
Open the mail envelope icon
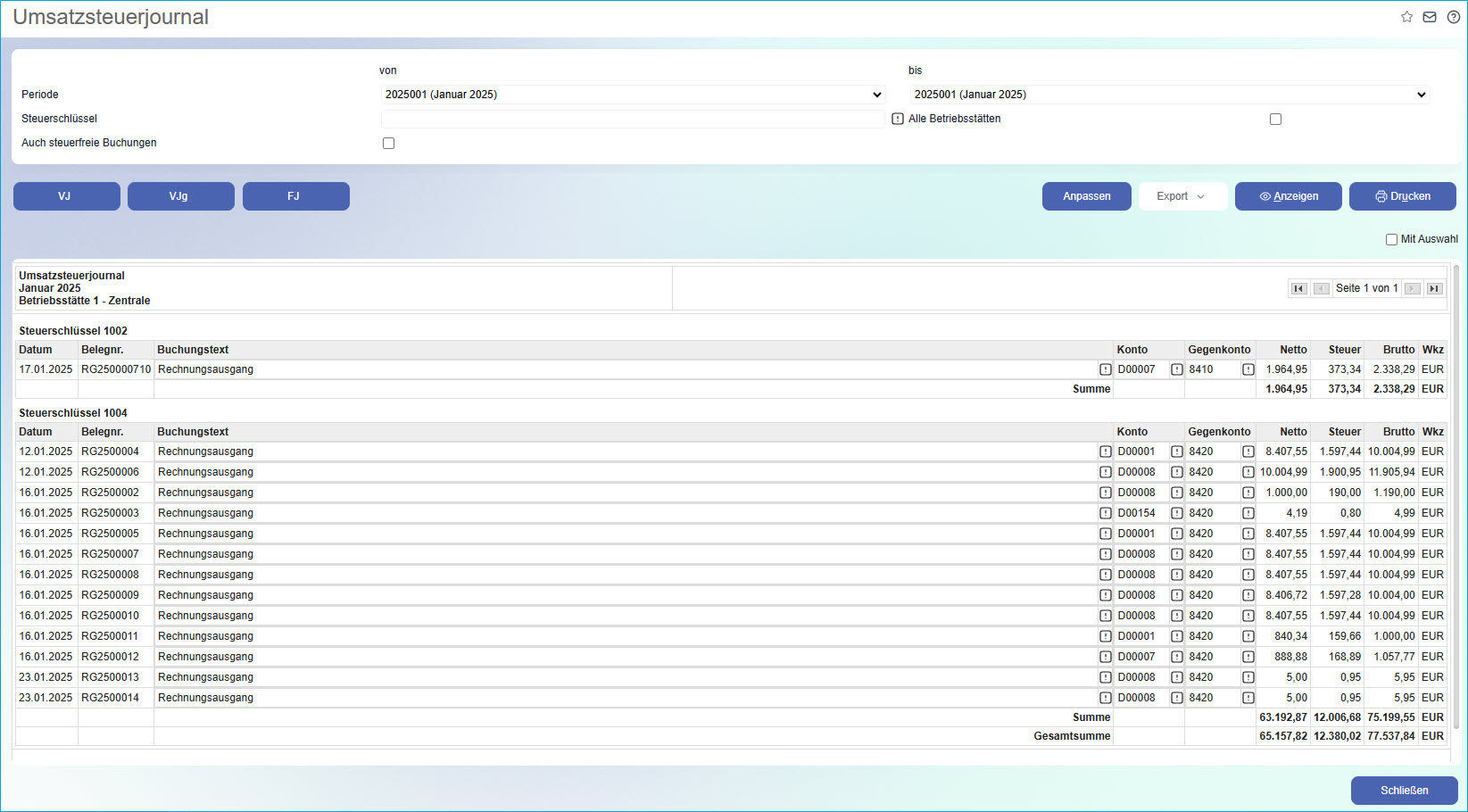point(1430,17)
